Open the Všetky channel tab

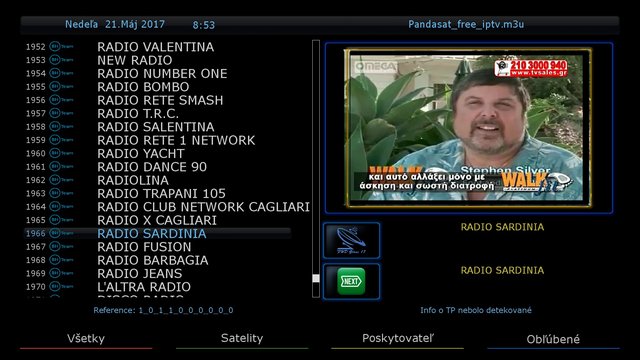pos(86,339)
